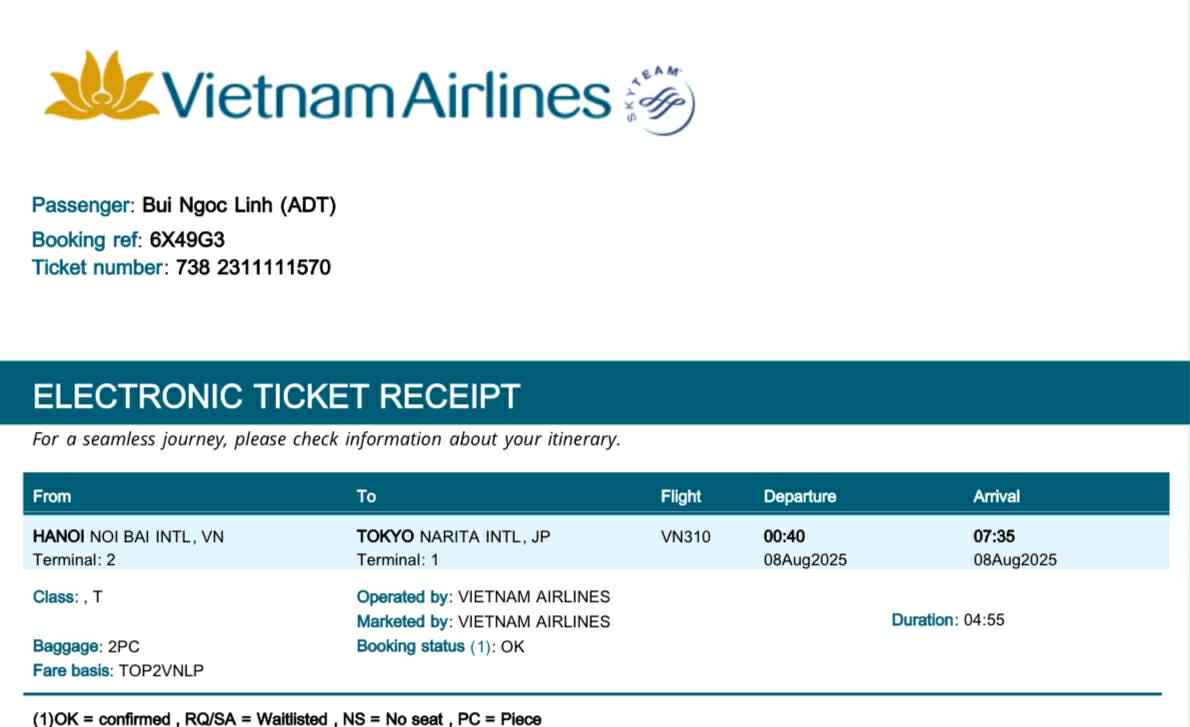Select the HANOI origin airport text

[128, 537]
